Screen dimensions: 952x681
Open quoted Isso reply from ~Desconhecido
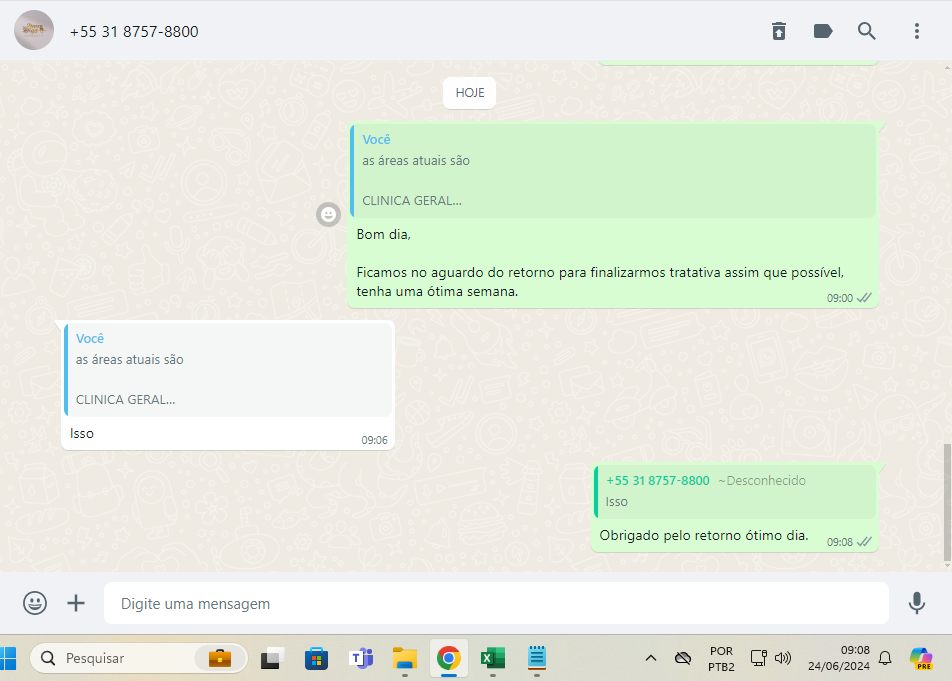click(735, 492)
